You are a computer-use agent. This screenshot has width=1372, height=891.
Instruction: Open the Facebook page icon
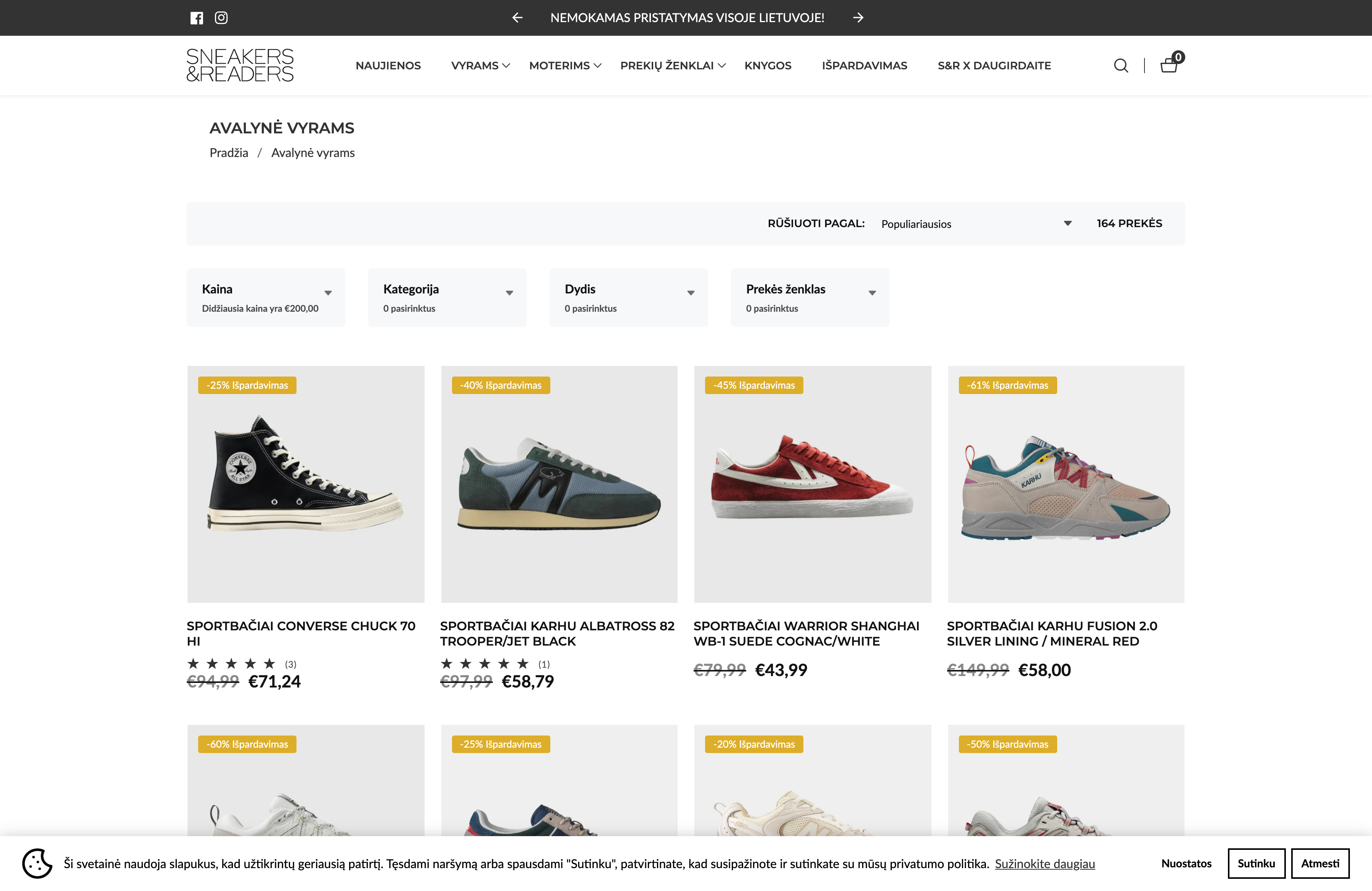(197, 18)
